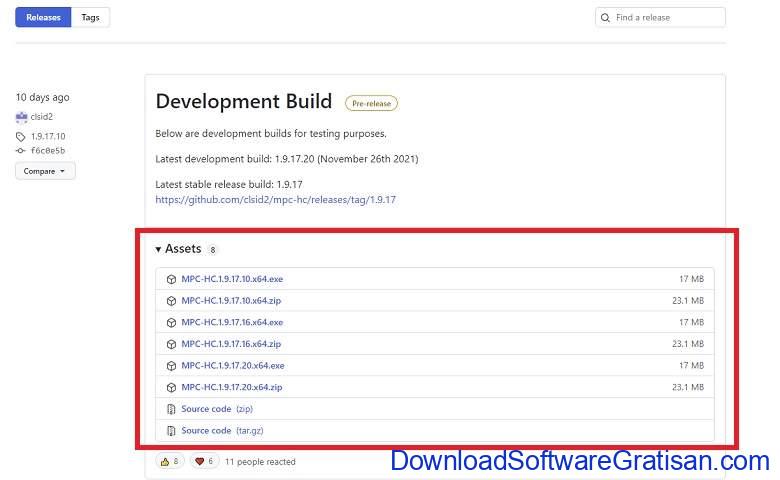Screen dimensions: 780x480
Task: Click file icon for Source code (tar.gz)
Action: pyautogui.click(x=171, y=431)
